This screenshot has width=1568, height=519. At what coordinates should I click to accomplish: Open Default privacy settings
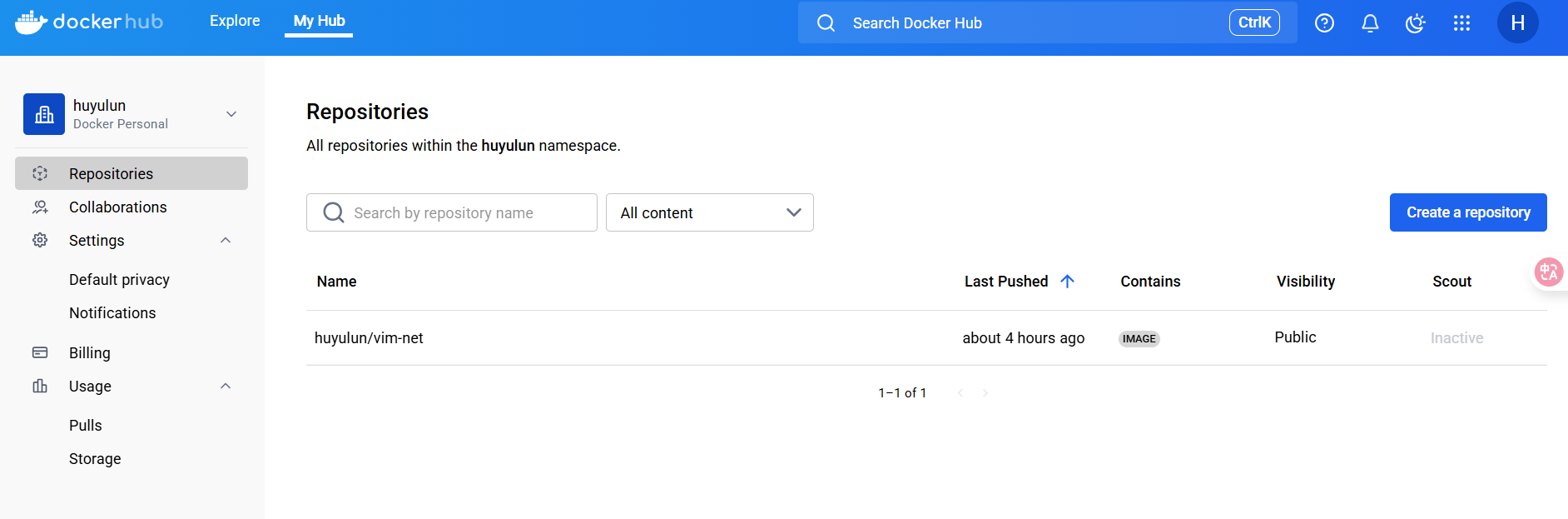[x=119, y=280]
